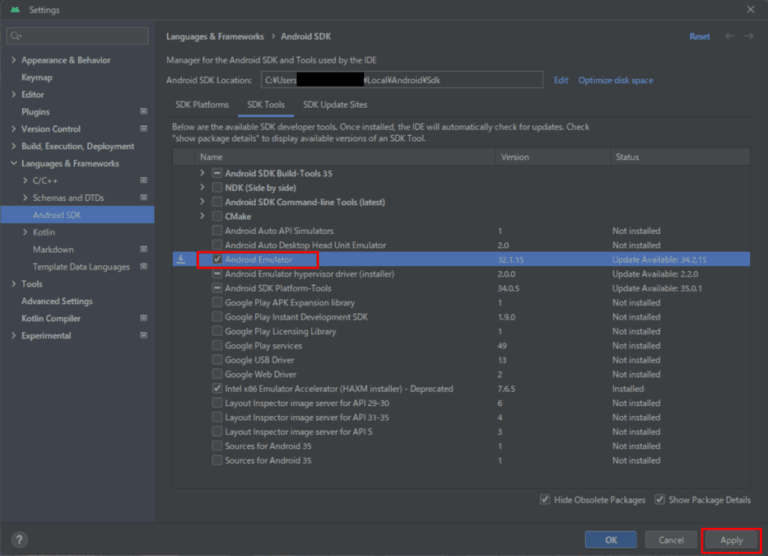The width and height of the screenshot is (768, 556).
Task: Click the project-level icon next to Plugins
Action: click(x=144, y=112)
